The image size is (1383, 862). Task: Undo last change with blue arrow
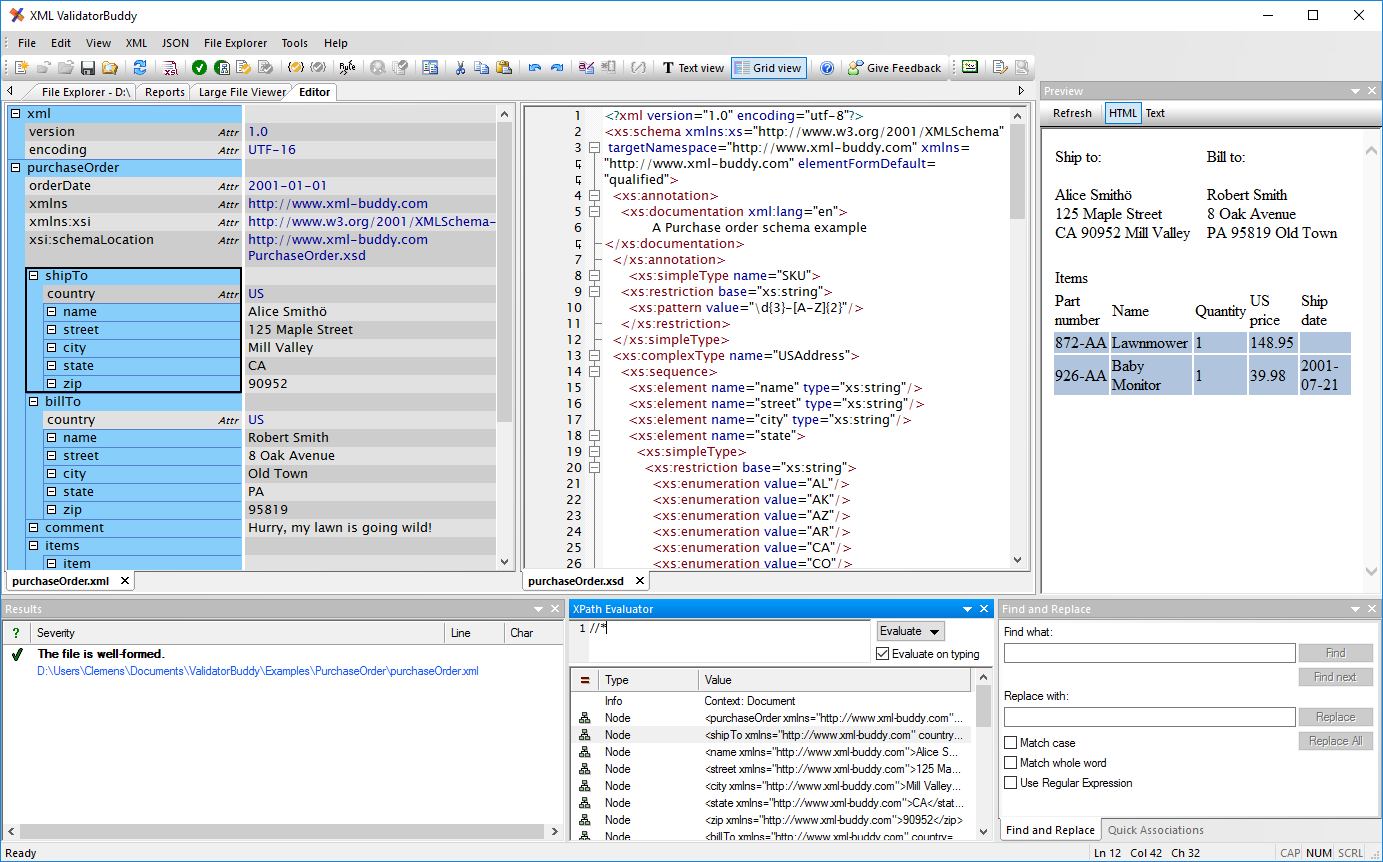tap(535, 68)
